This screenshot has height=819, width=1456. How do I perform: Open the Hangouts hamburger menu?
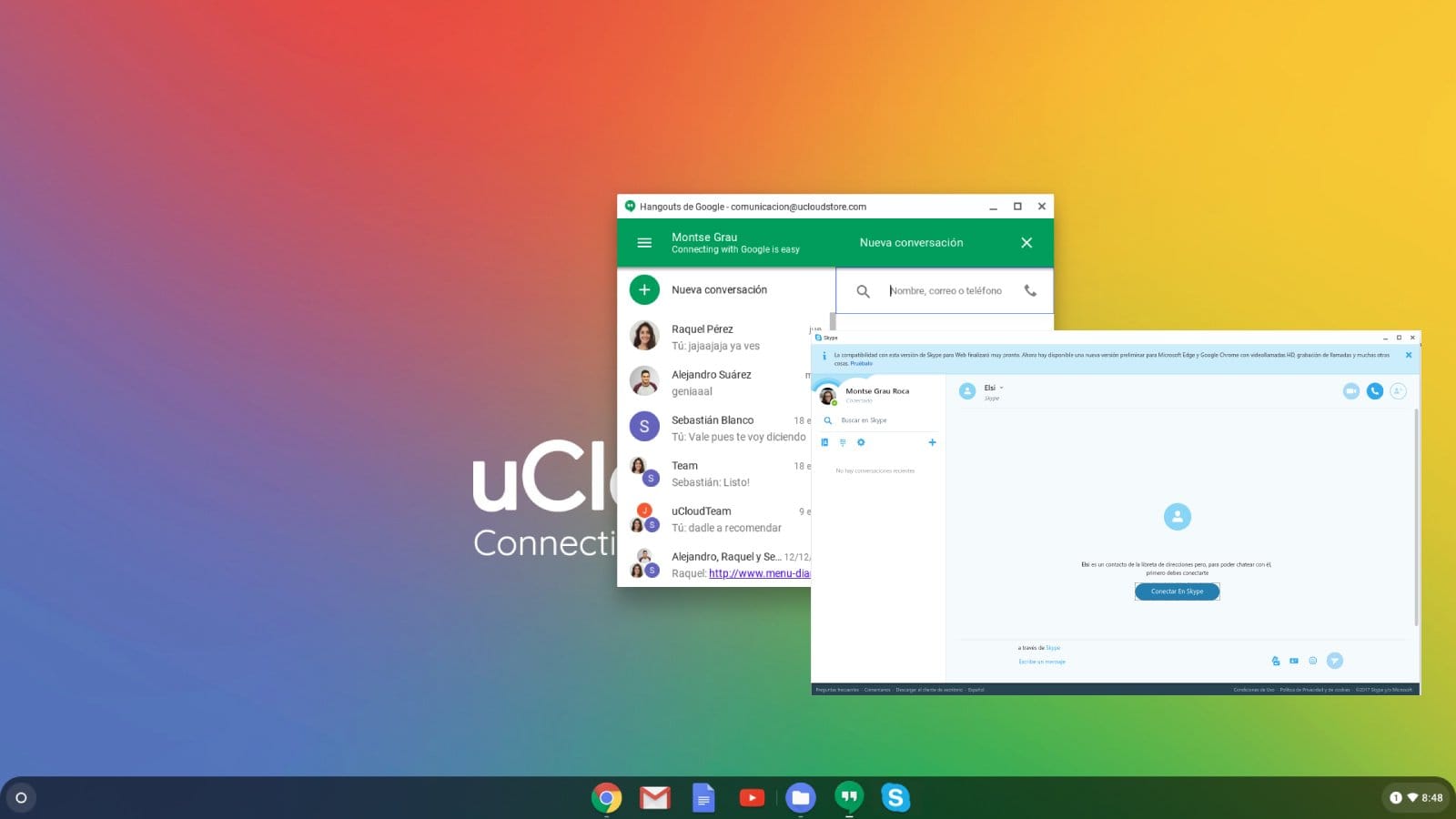(x=644, y=243)
